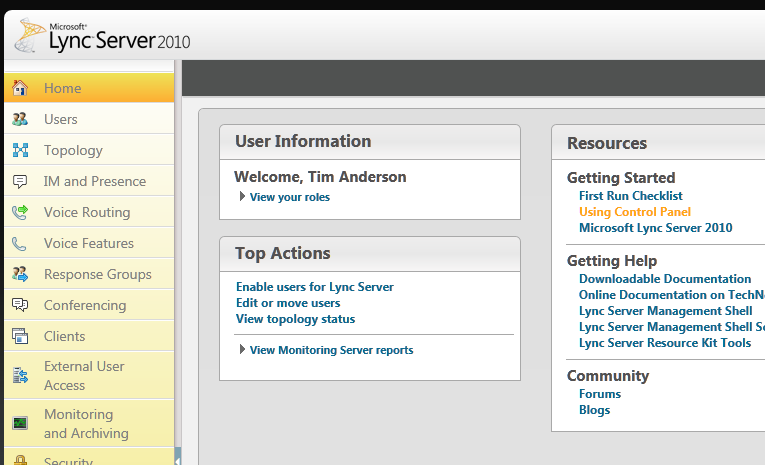The width and height of the screenshot is (765, 465).
Task: Click Online Documentation on TechNet link
Action: pos(671,295)
